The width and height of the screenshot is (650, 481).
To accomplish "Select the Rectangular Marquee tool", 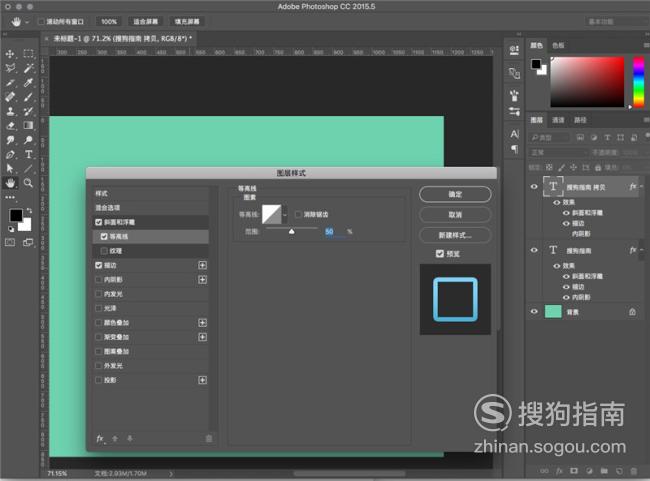I will [28, 53].
